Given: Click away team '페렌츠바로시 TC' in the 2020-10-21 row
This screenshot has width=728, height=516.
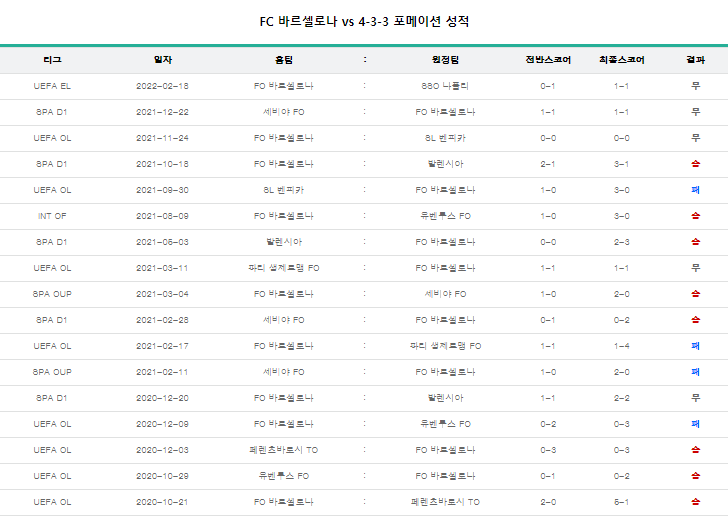Looking at the screenshot, I should [x=445, y=502].
